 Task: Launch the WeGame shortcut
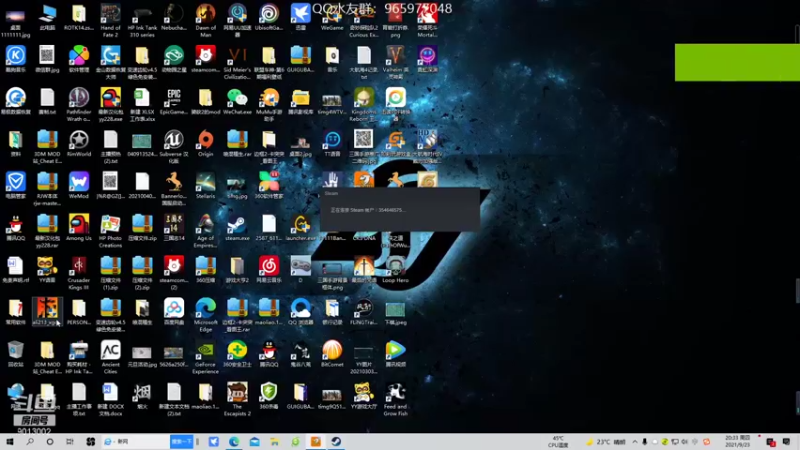tap(332, 19)
